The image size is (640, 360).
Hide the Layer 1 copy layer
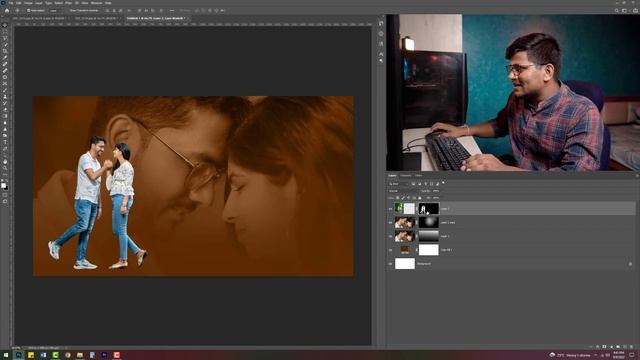(x=390, y=222)
